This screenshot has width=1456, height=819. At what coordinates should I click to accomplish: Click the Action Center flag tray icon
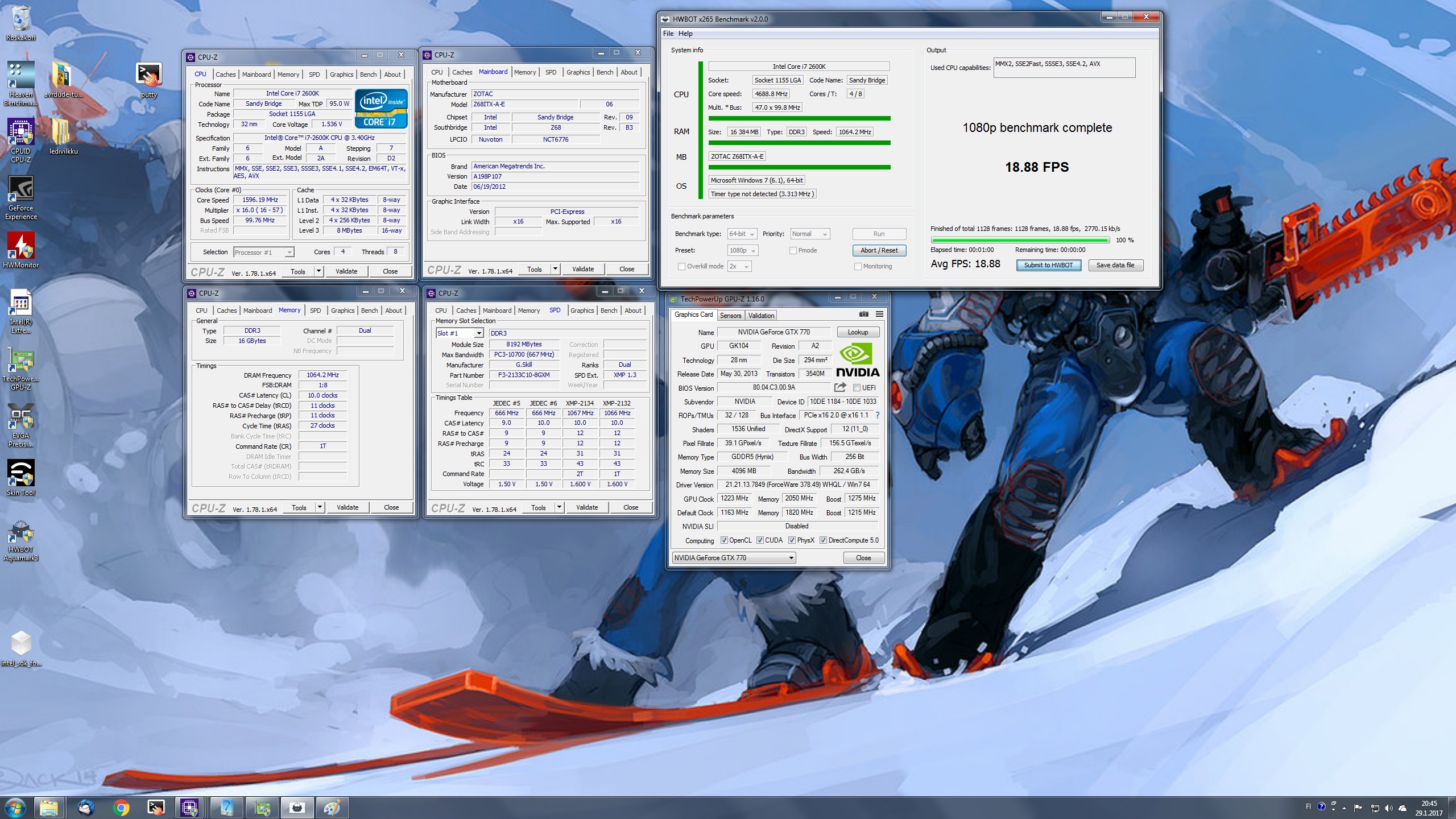1358,808
